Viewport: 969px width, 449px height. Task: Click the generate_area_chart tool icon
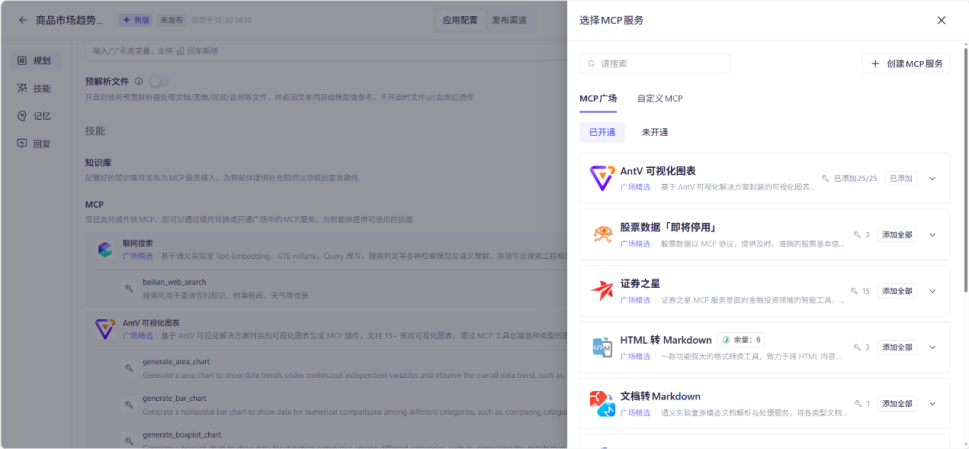point(129,367)
